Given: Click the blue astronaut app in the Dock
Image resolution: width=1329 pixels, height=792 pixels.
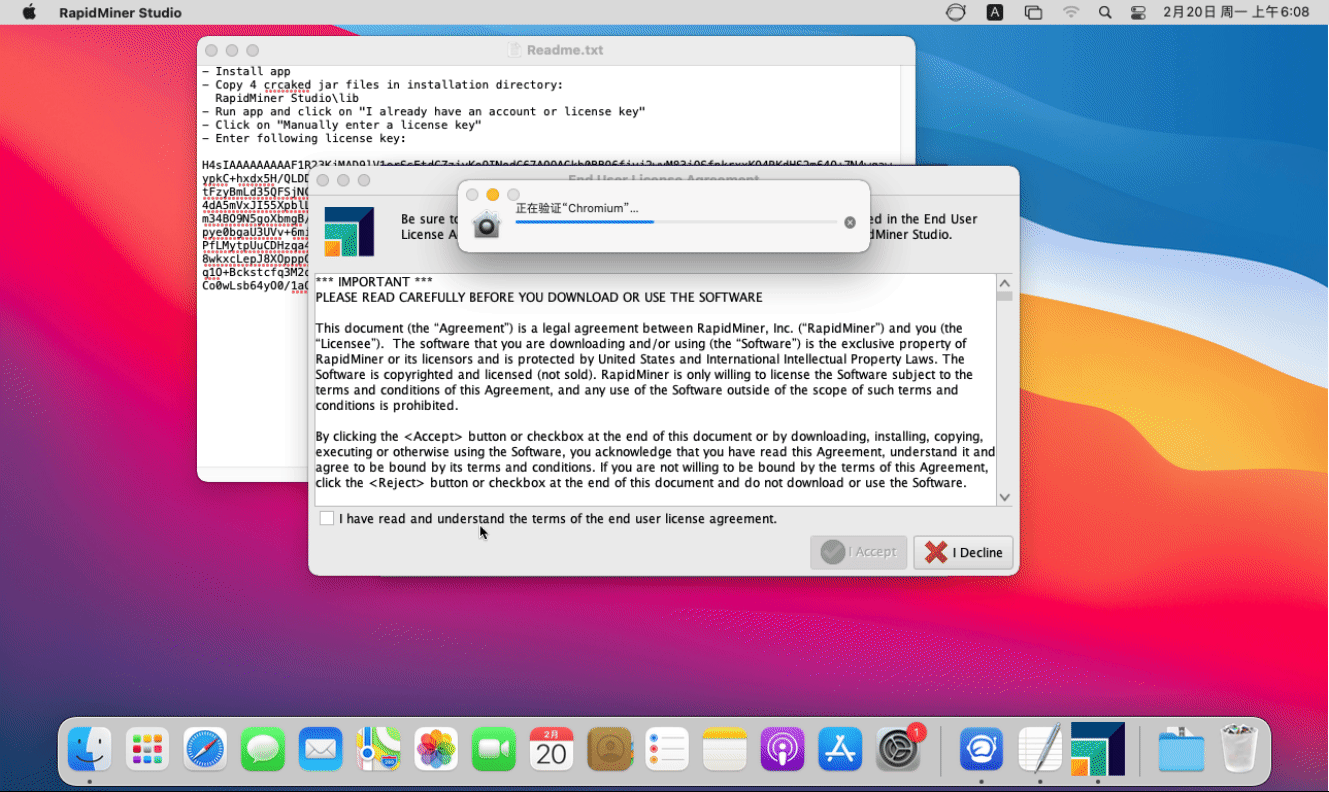Looking at the screenshot, I should tap(982, 749).
